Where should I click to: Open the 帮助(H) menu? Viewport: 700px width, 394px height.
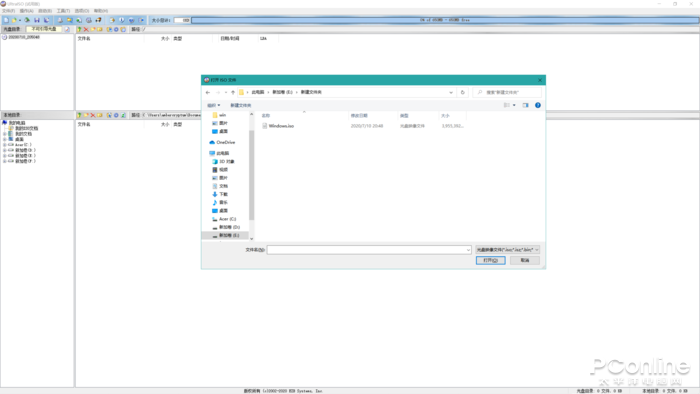(x=100, y=11)
